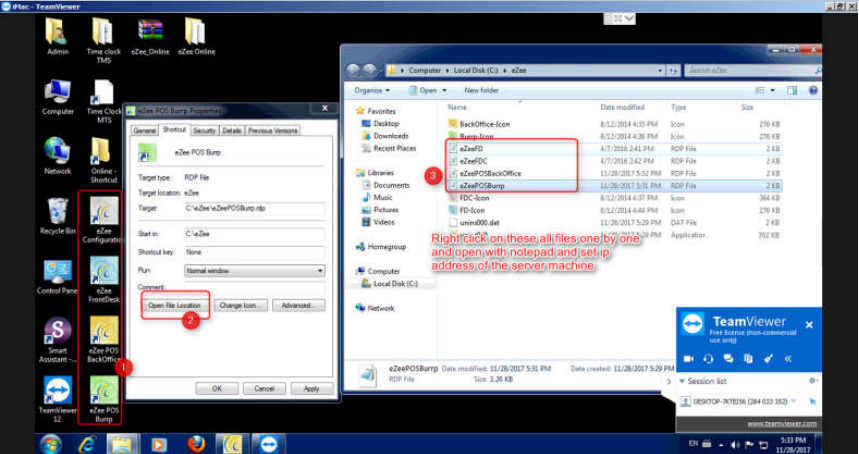859x454 pixels.
Task: Click the video camera icon in TeamViewer panel
Action: [x=689, y=359]
